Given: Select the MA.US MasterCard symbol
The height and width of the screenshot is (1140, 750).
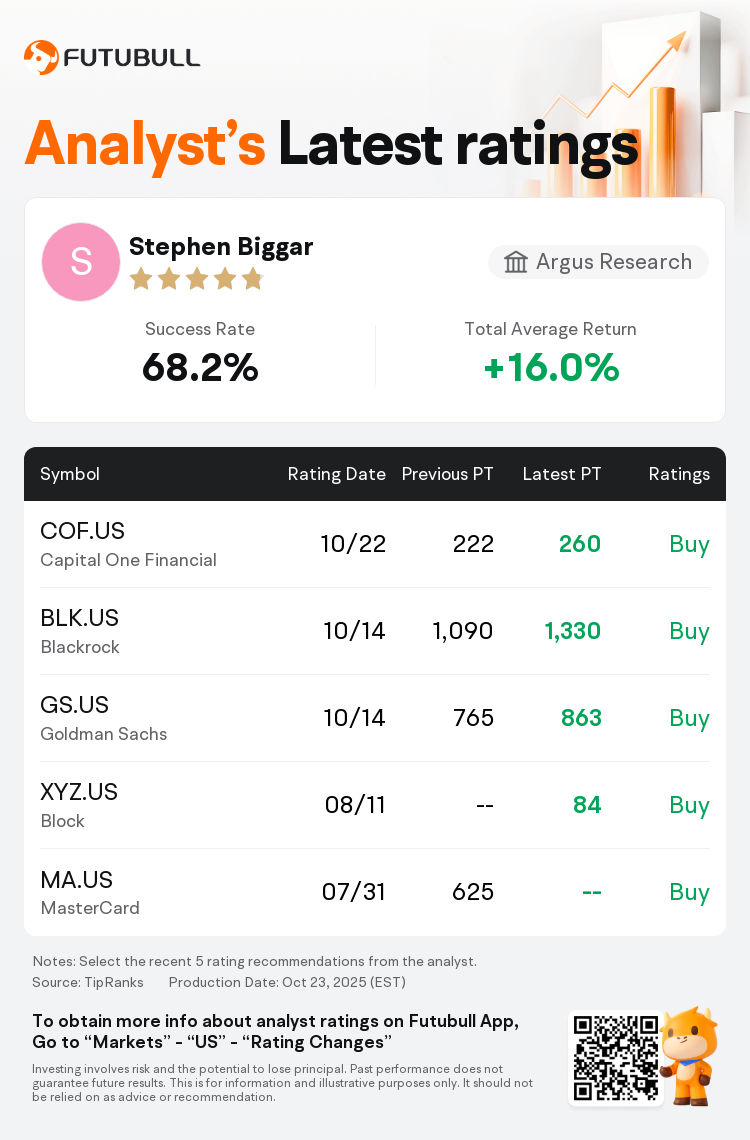Looking at the screenshot, I should point(77,880).
